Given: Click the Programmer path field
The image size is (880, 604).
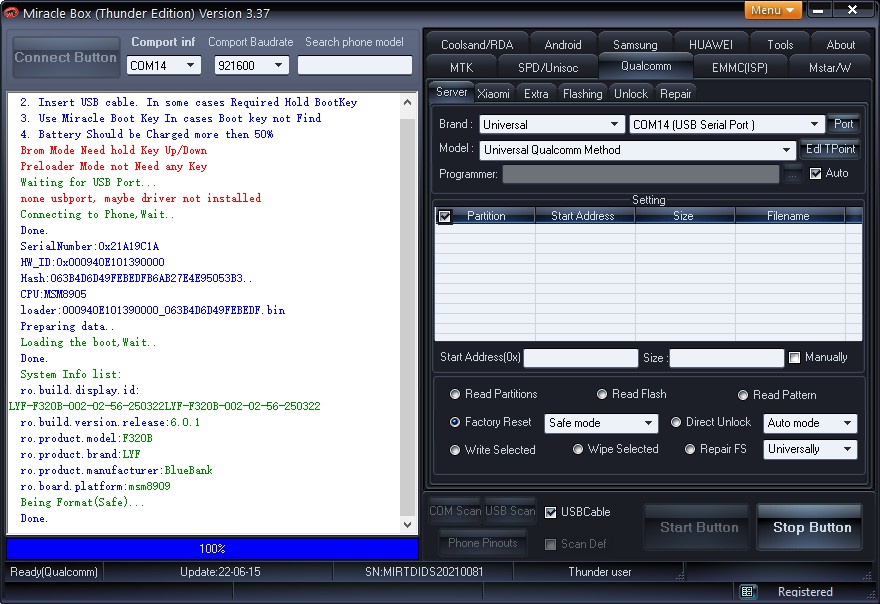Looking at the screenshot, I should [641, 174].
